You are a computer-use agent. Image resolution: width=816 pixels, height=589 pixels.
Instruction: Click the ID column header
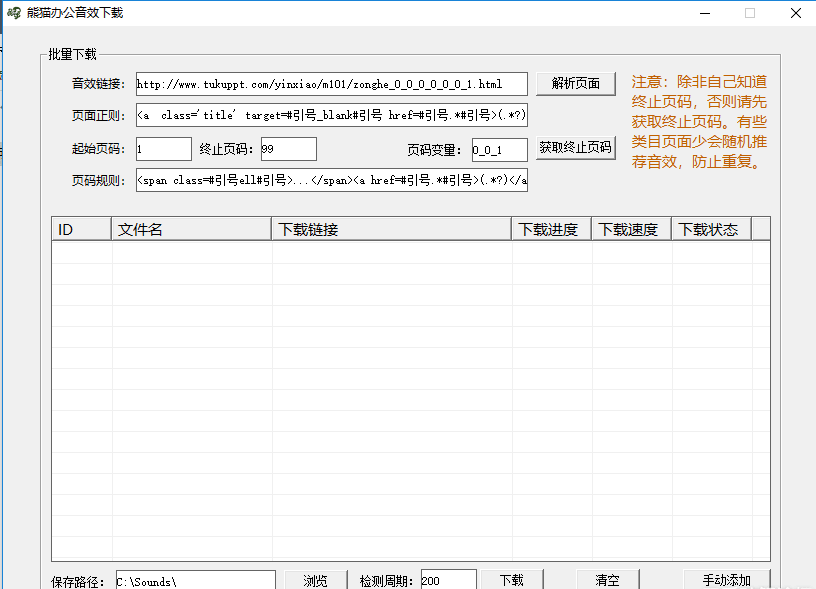coord(82,229)
